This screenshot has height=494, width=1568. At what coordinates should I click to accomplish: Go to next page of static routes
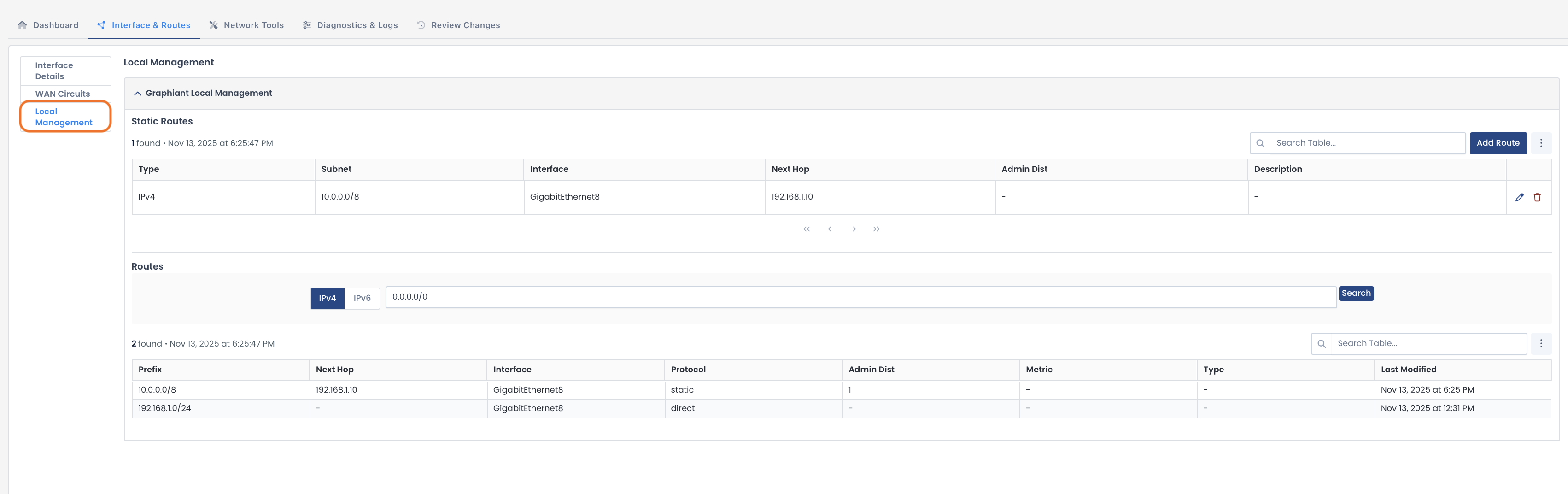[x=854, y=229]
